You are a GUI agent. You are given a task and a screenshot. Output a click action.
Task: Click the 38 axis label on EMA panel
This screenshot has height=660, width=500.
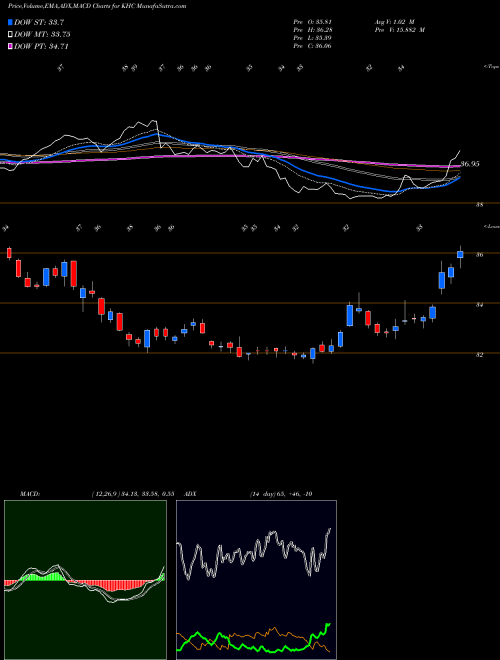(x=479, y=205)
